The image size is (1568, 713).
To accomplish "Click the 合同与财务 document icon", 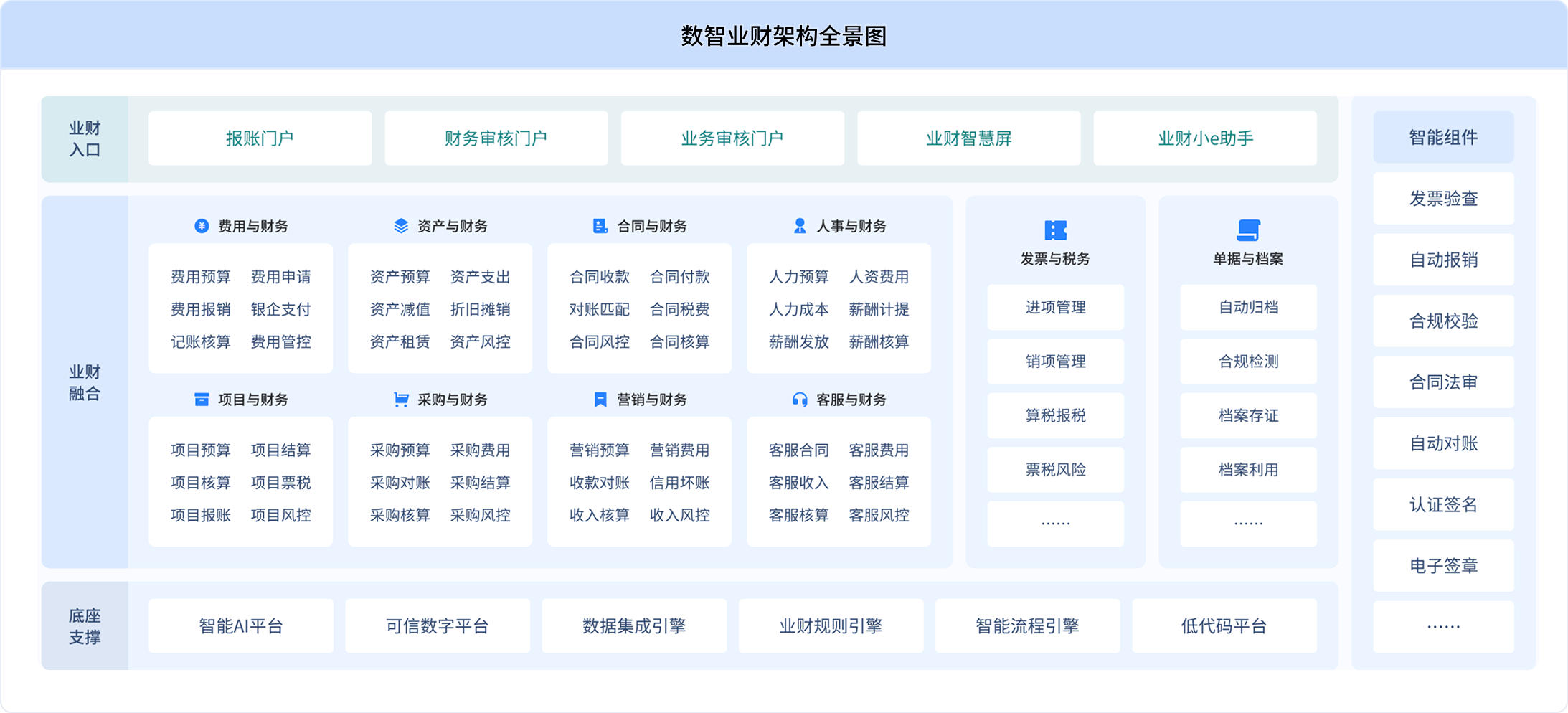I will click(x=600, y=226).
